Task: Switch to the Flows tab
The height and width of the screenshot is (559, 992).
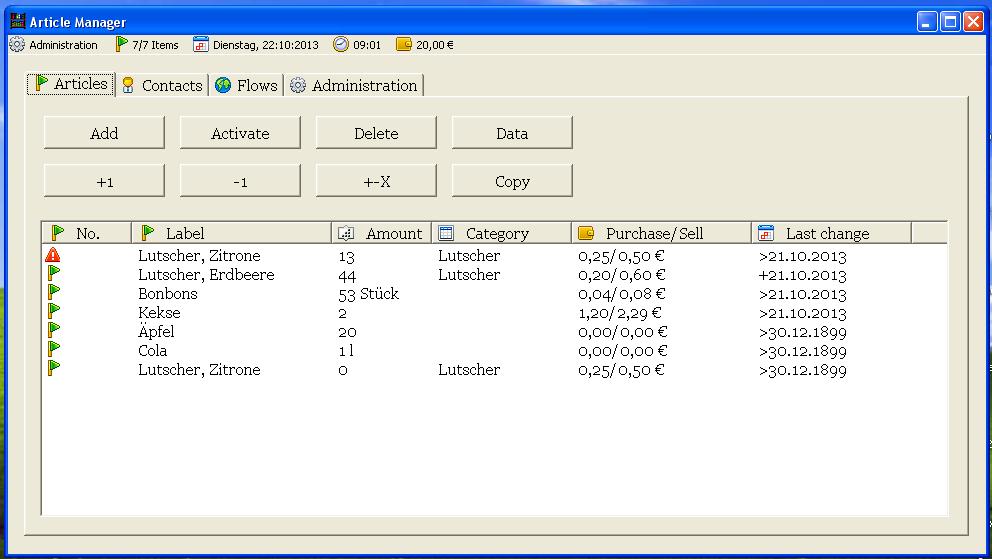Action: click(246, 85)
